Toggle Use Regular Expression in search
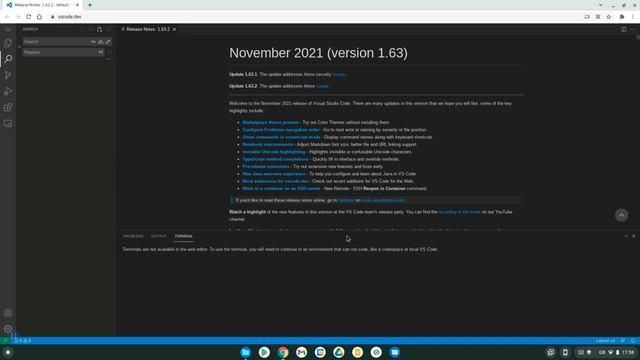Viewport: 640px width, 360px height. (x=108, y=42)
